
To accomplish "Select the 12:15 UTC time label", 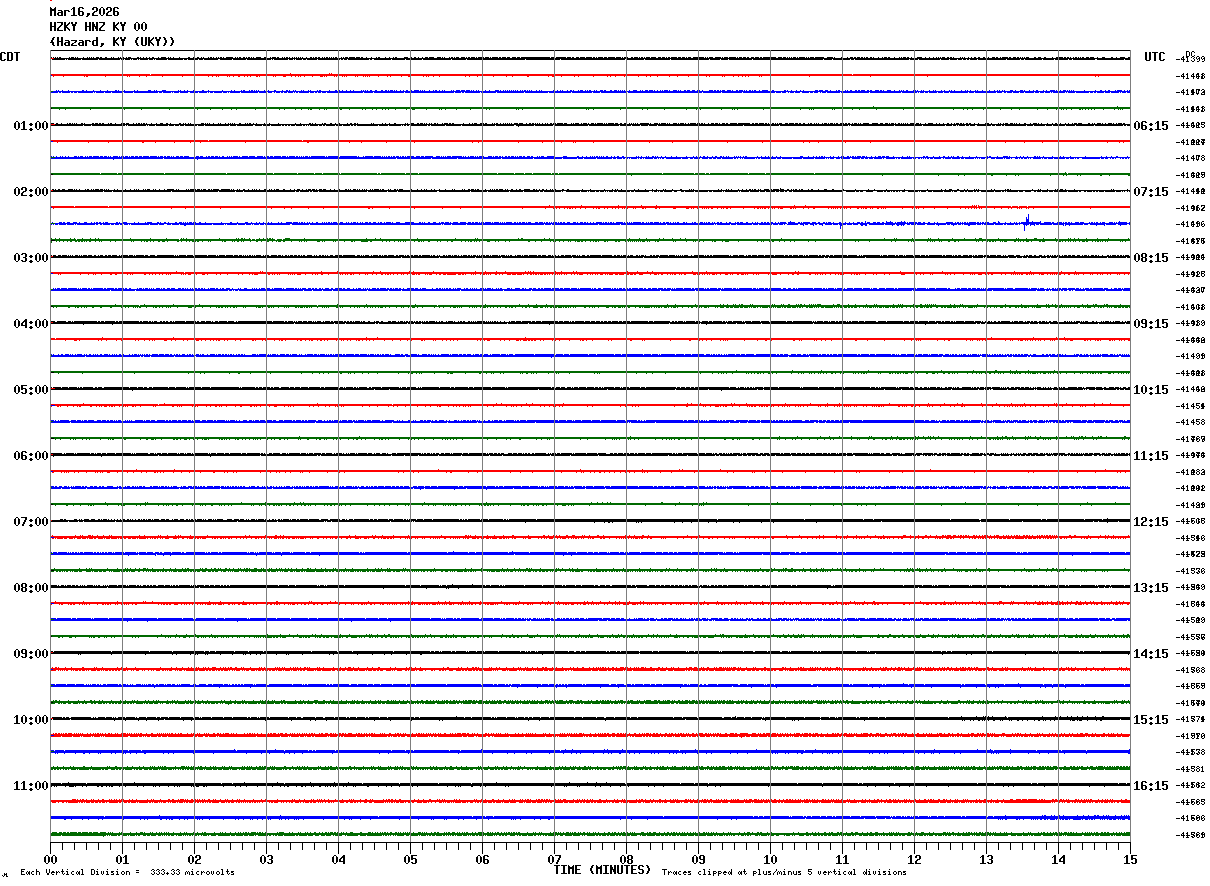I will (x=1150, y=522).
